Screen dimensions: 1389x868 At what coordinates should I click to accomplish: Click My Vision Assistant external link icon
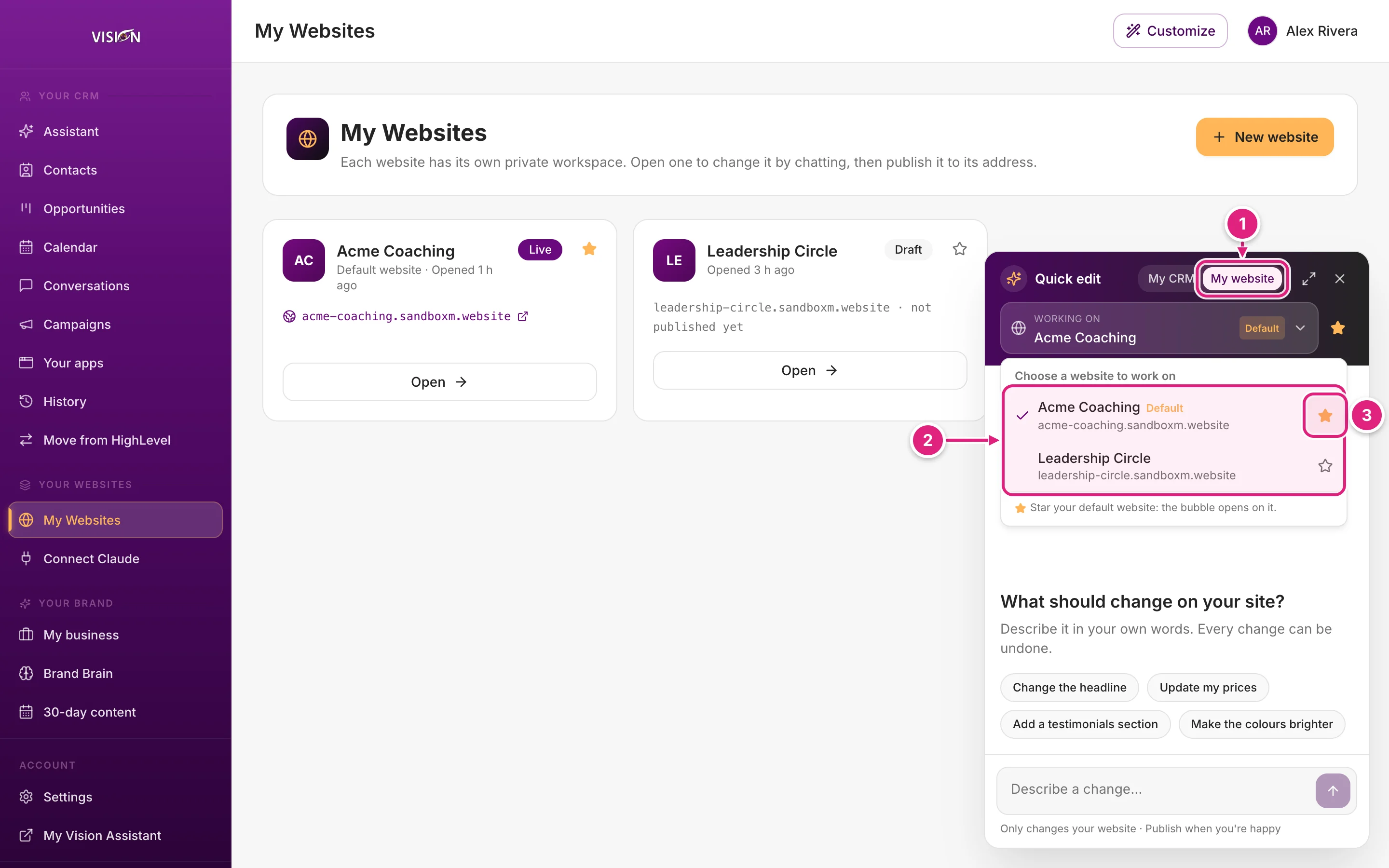(26, 835)
